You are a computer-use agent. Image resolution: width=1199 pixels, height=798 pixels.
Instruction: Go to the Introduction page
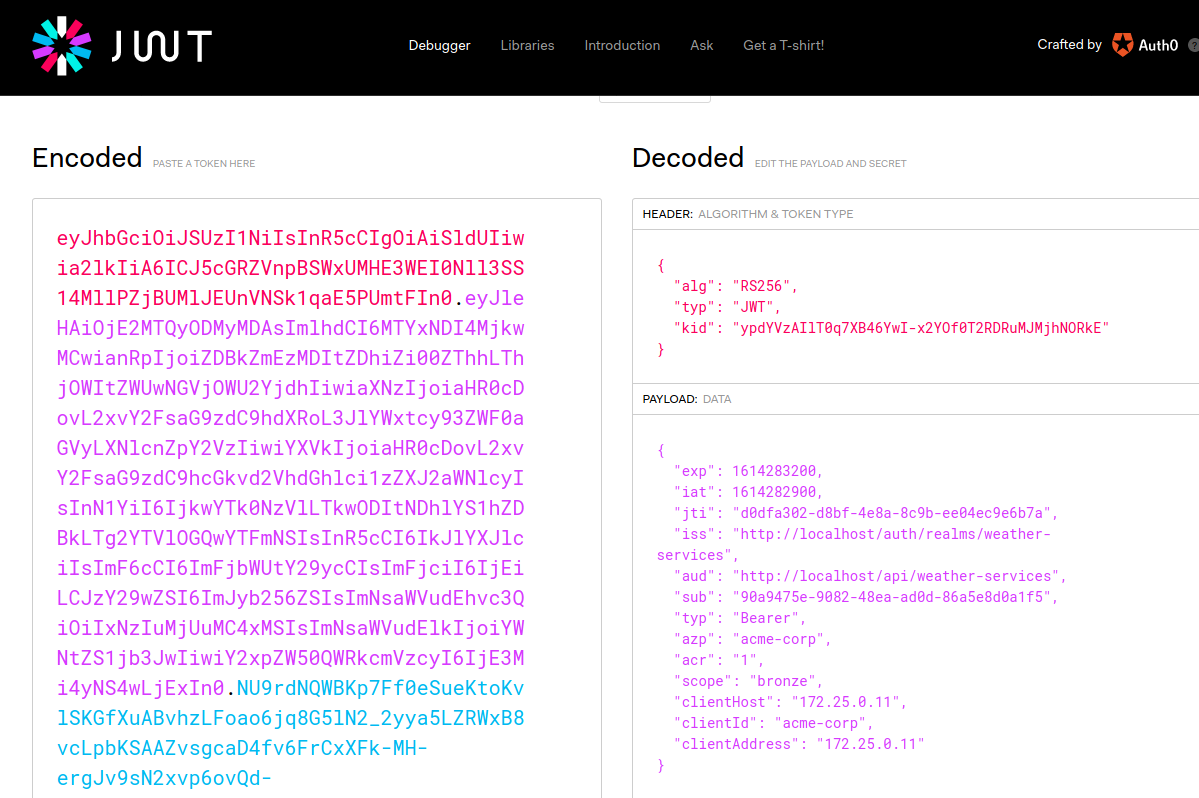pos(622,46)
